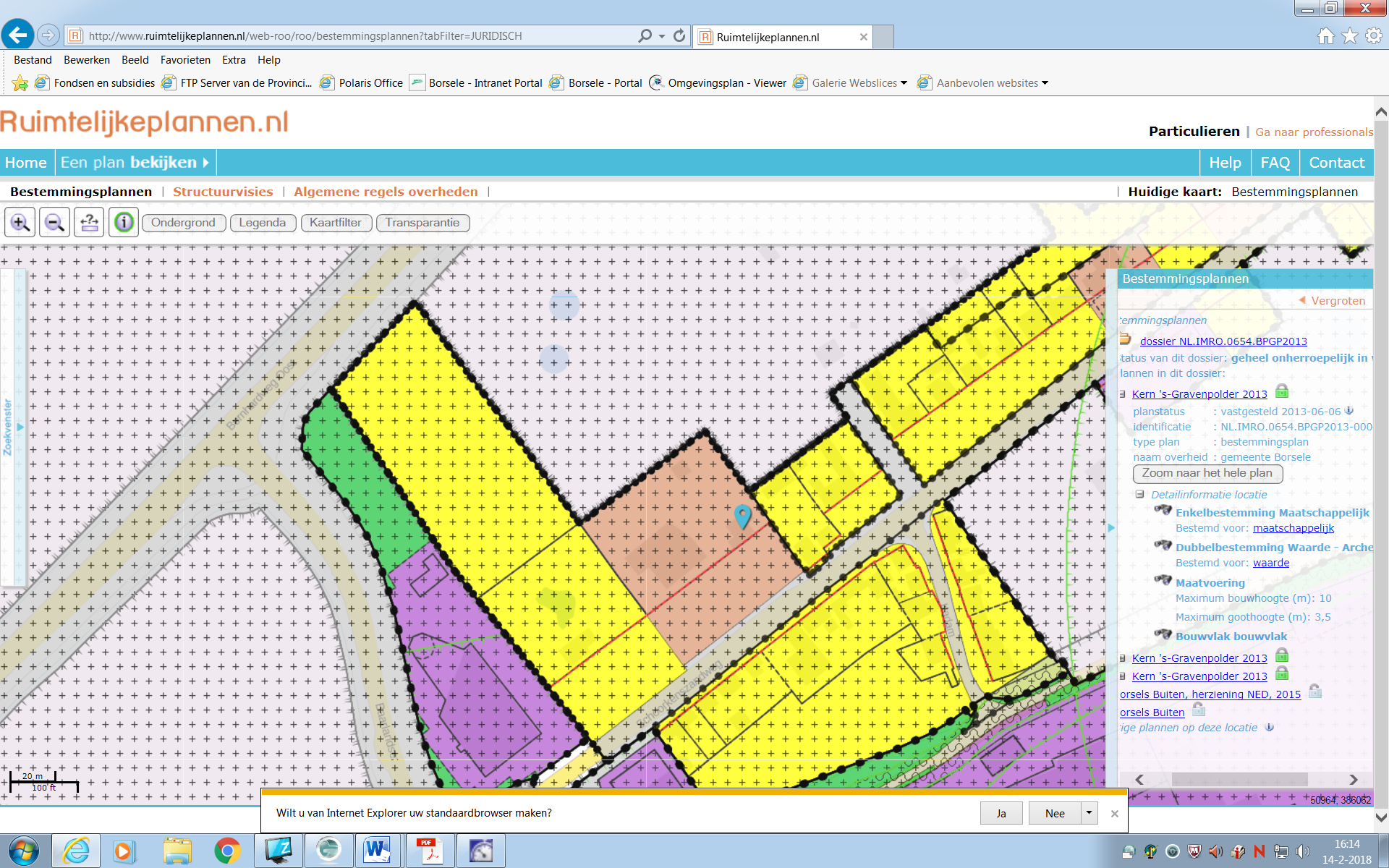Open dossier NL.IMRO.0654.BPGP2013 link

1223,341
